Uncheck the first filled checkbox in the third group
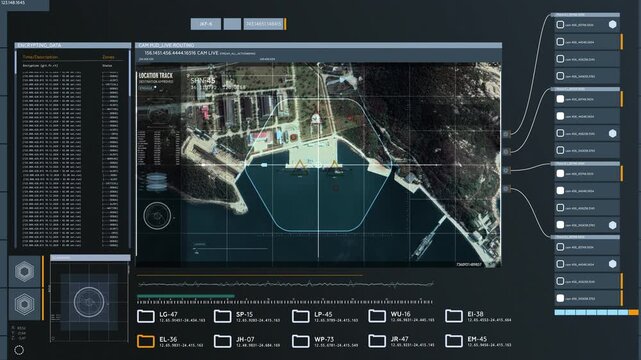 [560, 174]
